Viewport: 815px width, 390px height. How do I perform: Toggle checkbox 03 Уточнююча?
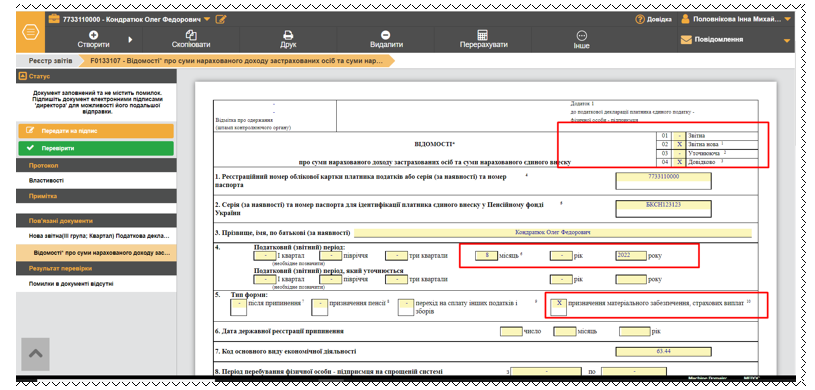click(x=679, y=153)
